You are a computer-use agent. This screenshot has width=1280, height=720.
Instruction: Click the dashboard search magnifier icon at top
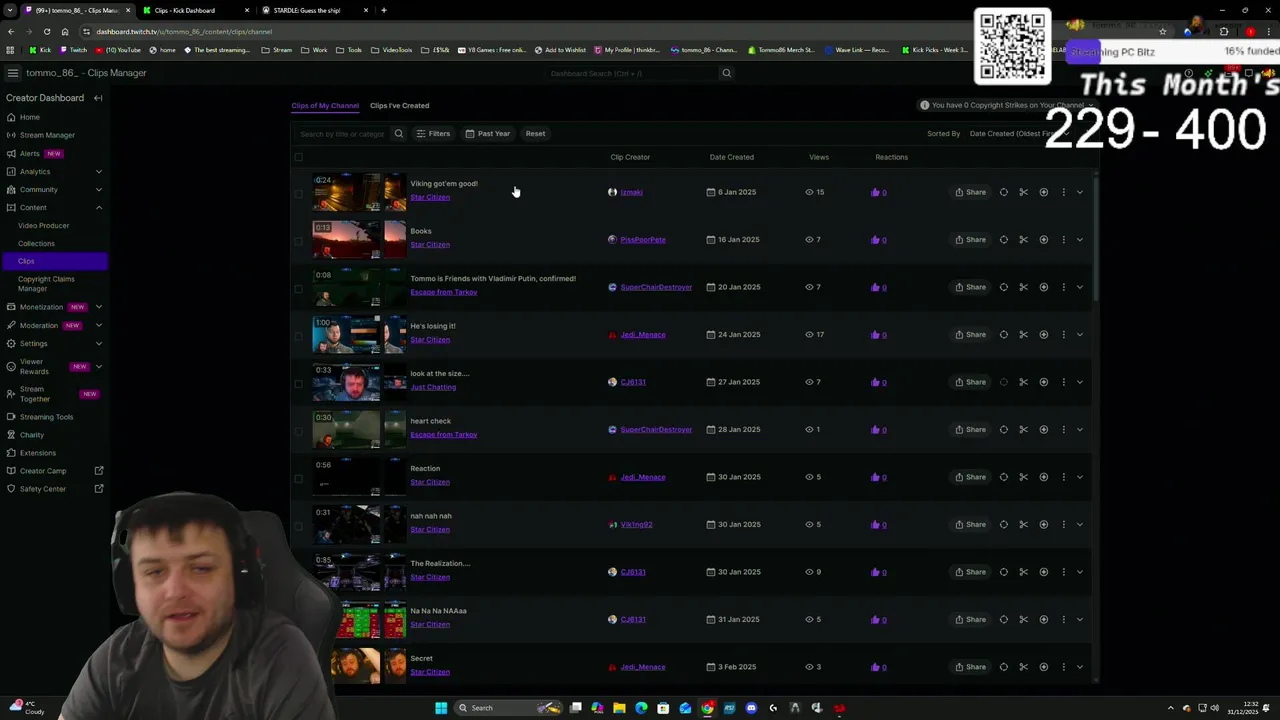(727, 73)
